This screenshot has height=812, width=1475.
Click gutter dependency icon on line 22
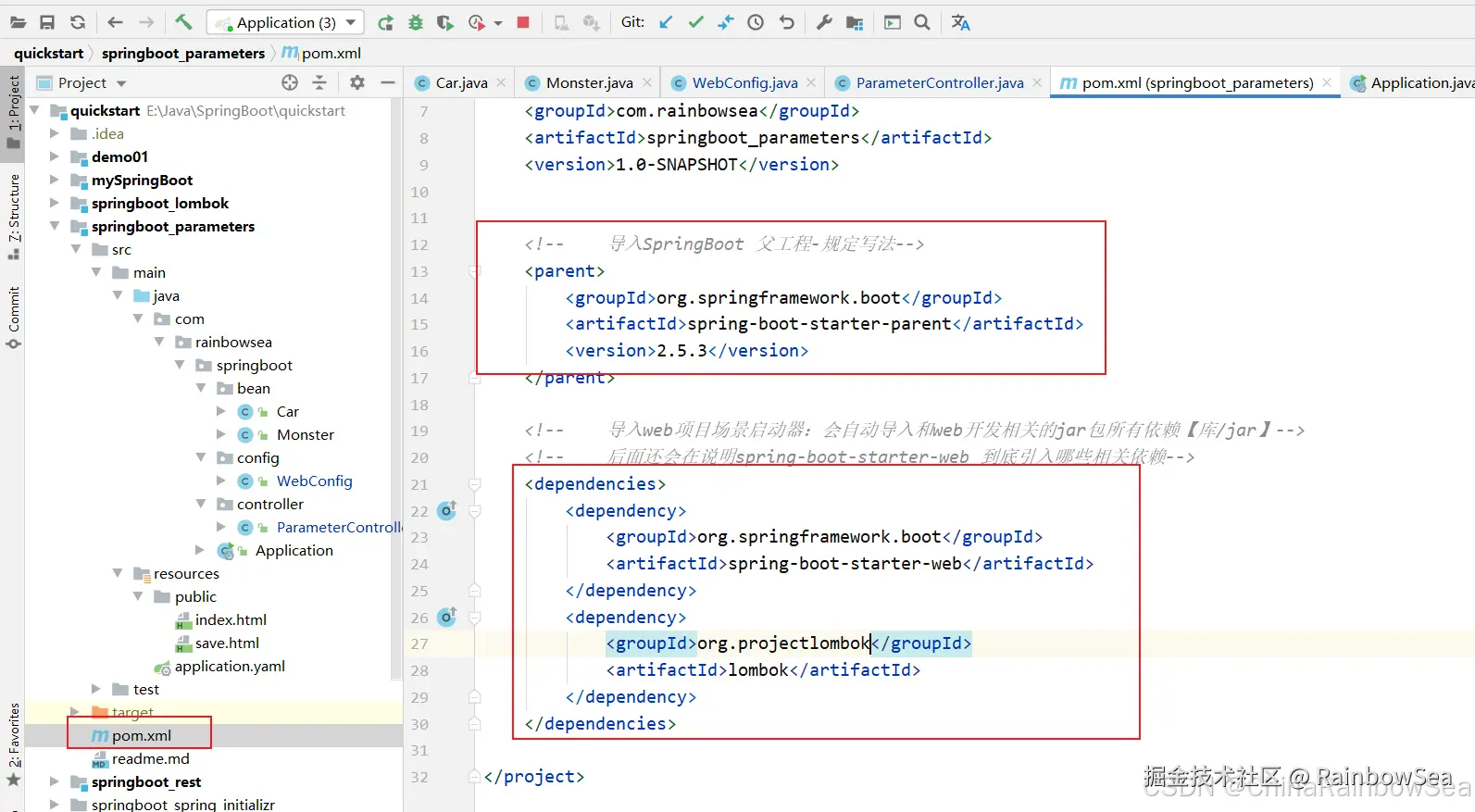(447, 510)
